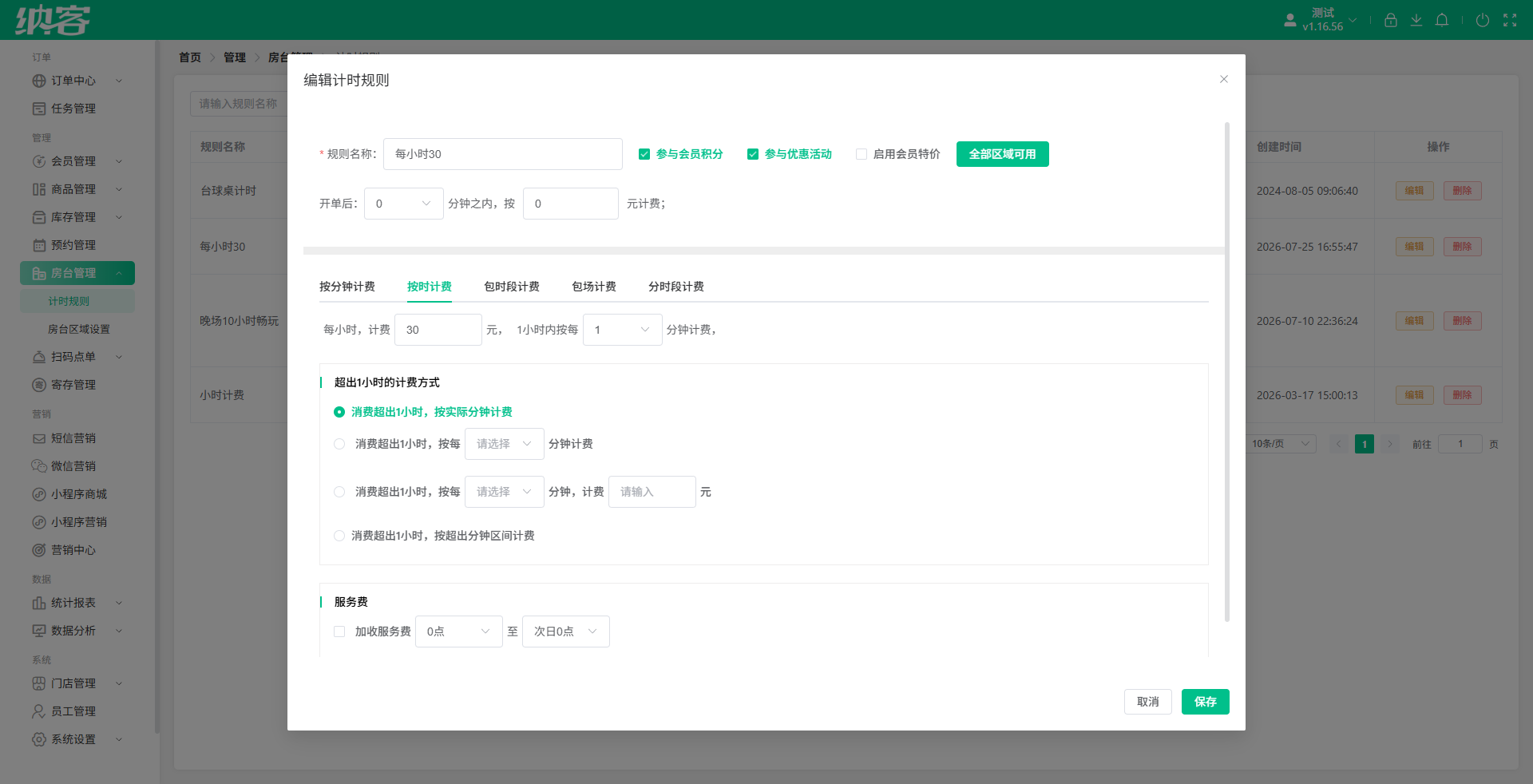Uncheck 参与优惠活动 checkbox
This screenshot has width=1533, height=784.
tap(753, 154)
